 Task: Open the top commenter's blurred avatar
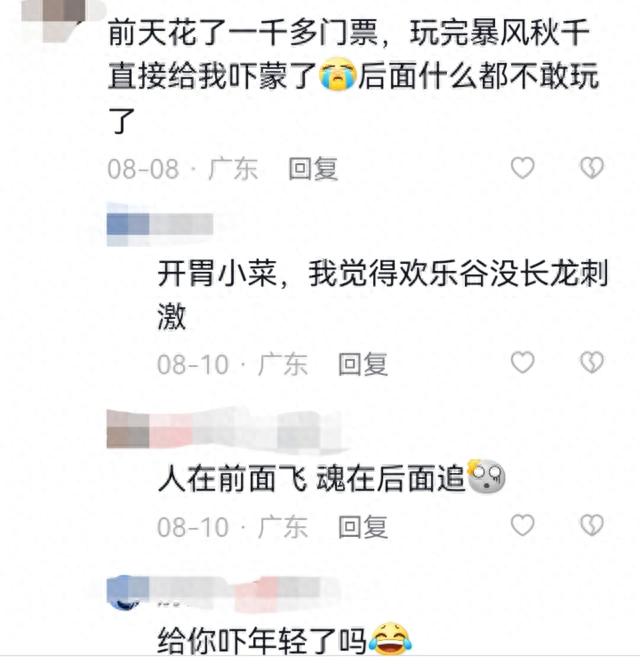(x=64, y=19)
